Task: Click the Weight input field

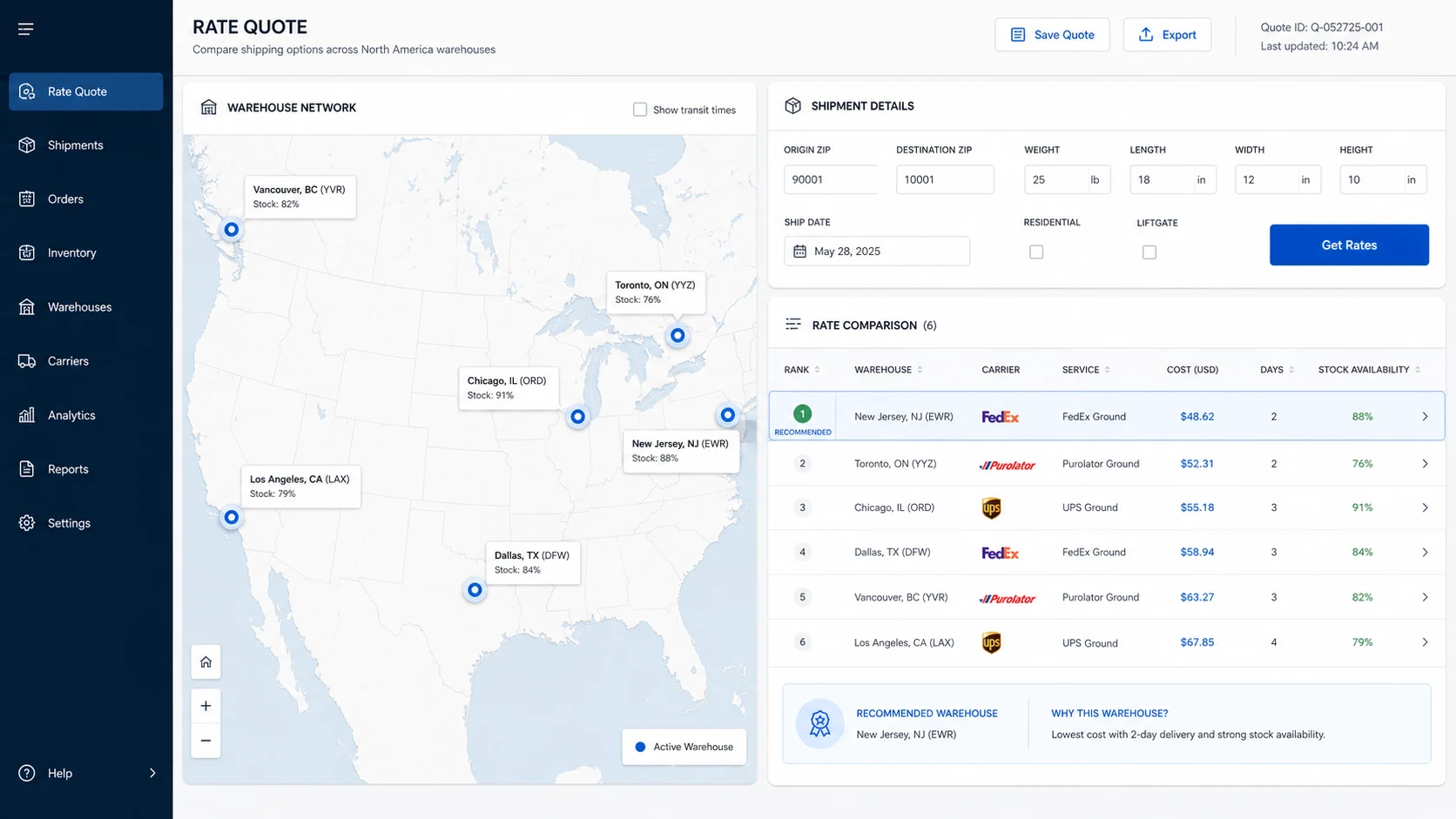Action: point(1067,179)
